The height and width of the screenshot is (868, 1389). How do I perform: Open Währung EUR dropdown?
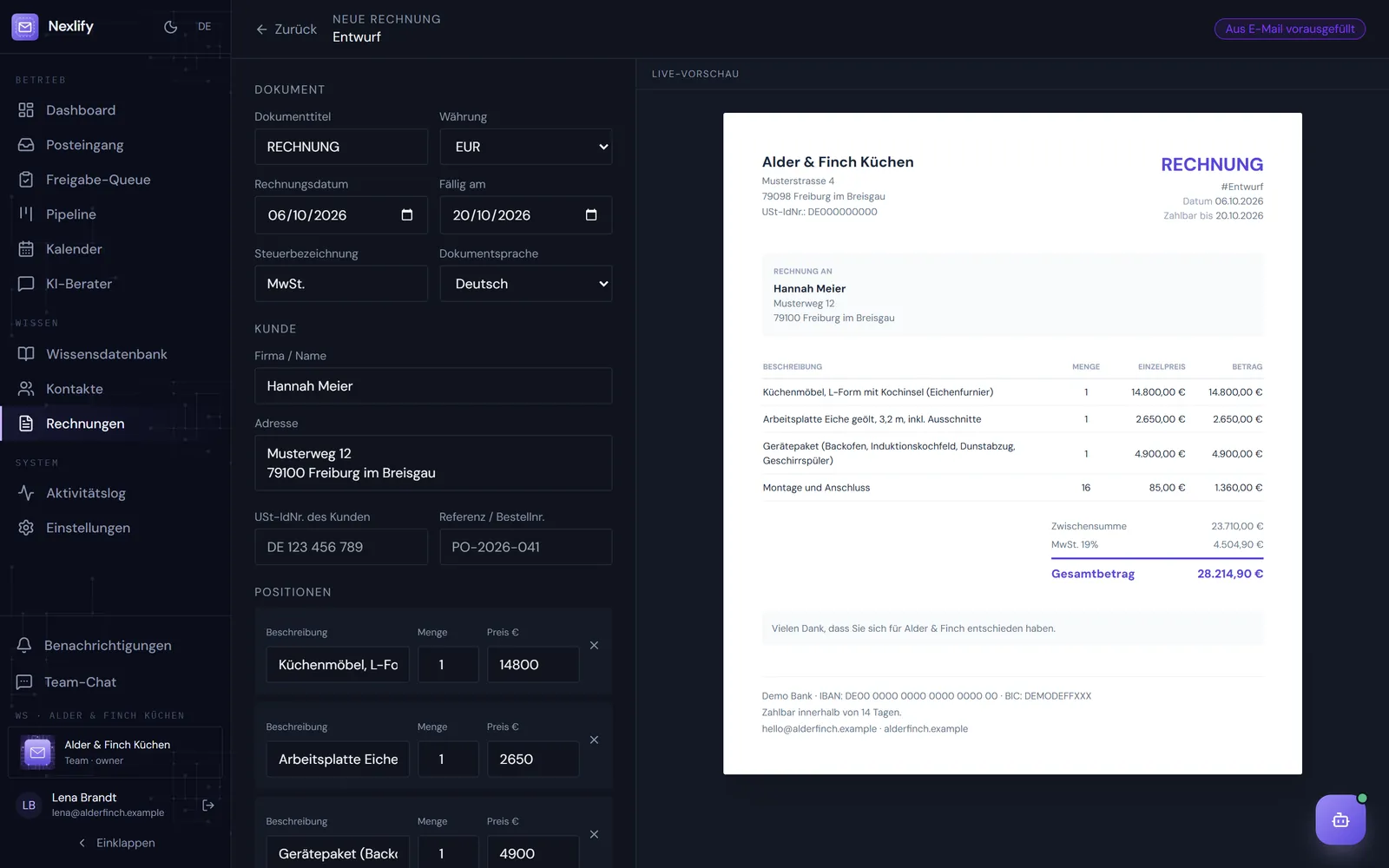point(526,147)
